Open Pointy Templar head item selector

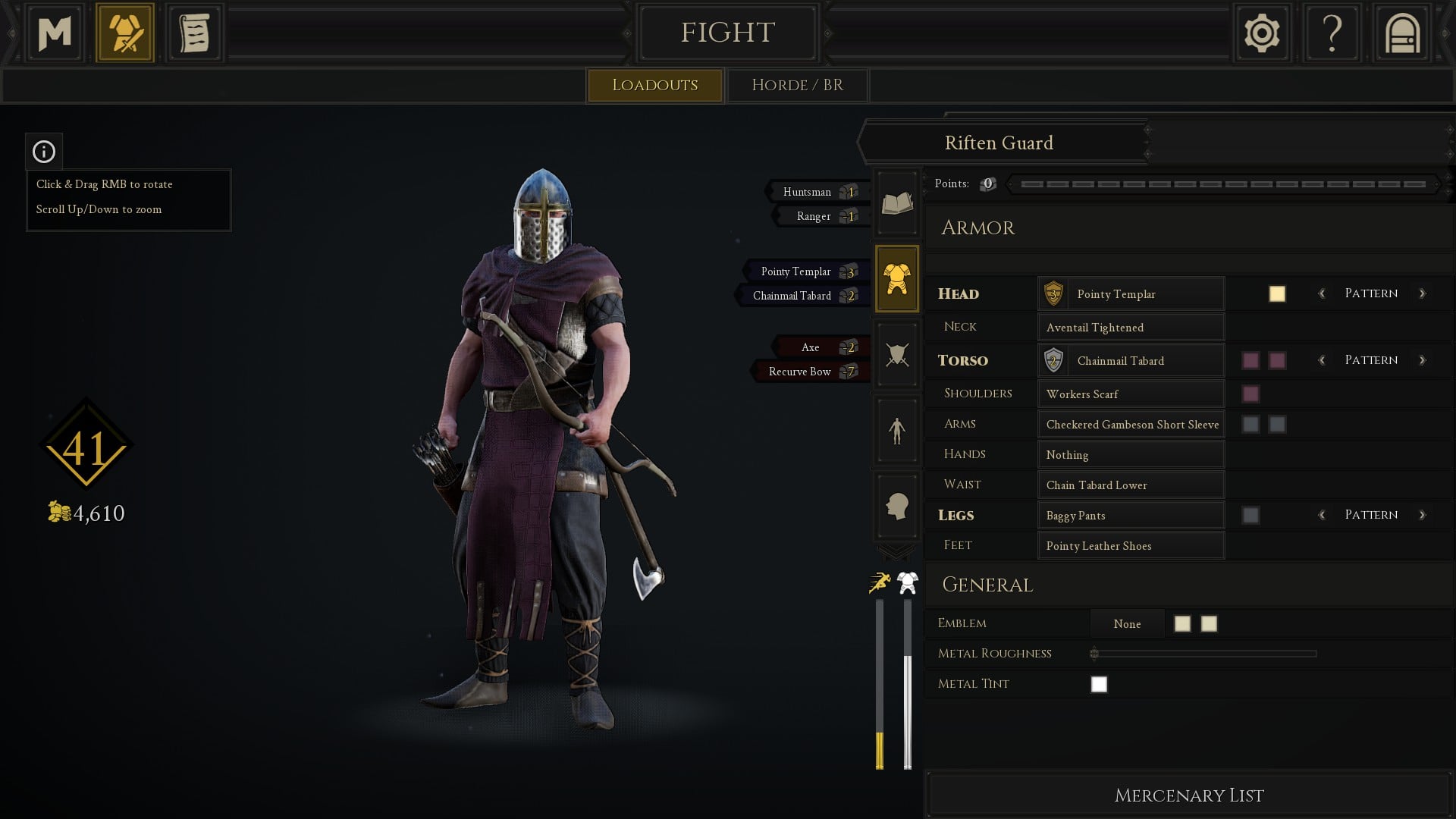(x=1131, y=293)
